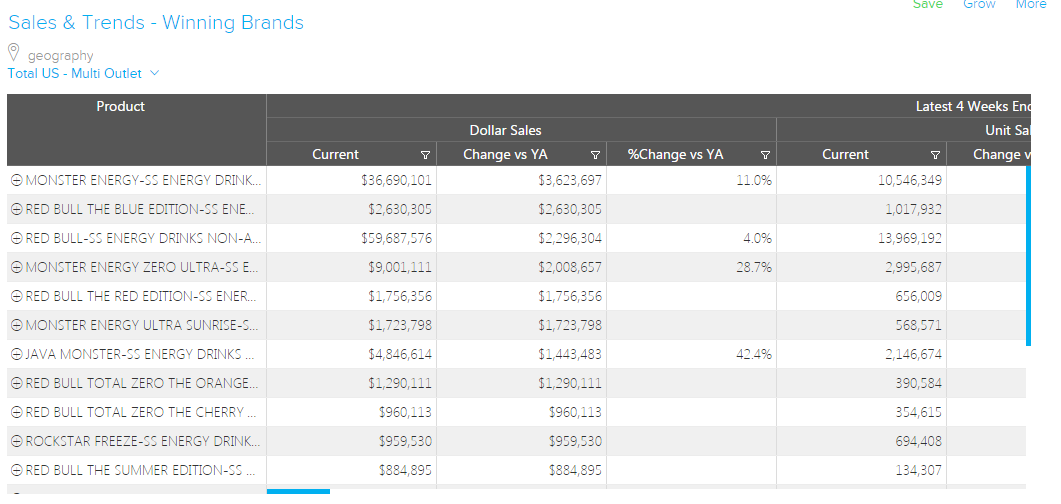Screen dimensions: 1061x504
Task: Toggle the MONSTER ENERGY ZERO ULTRA row icon
Action: [x=16, y=267]
